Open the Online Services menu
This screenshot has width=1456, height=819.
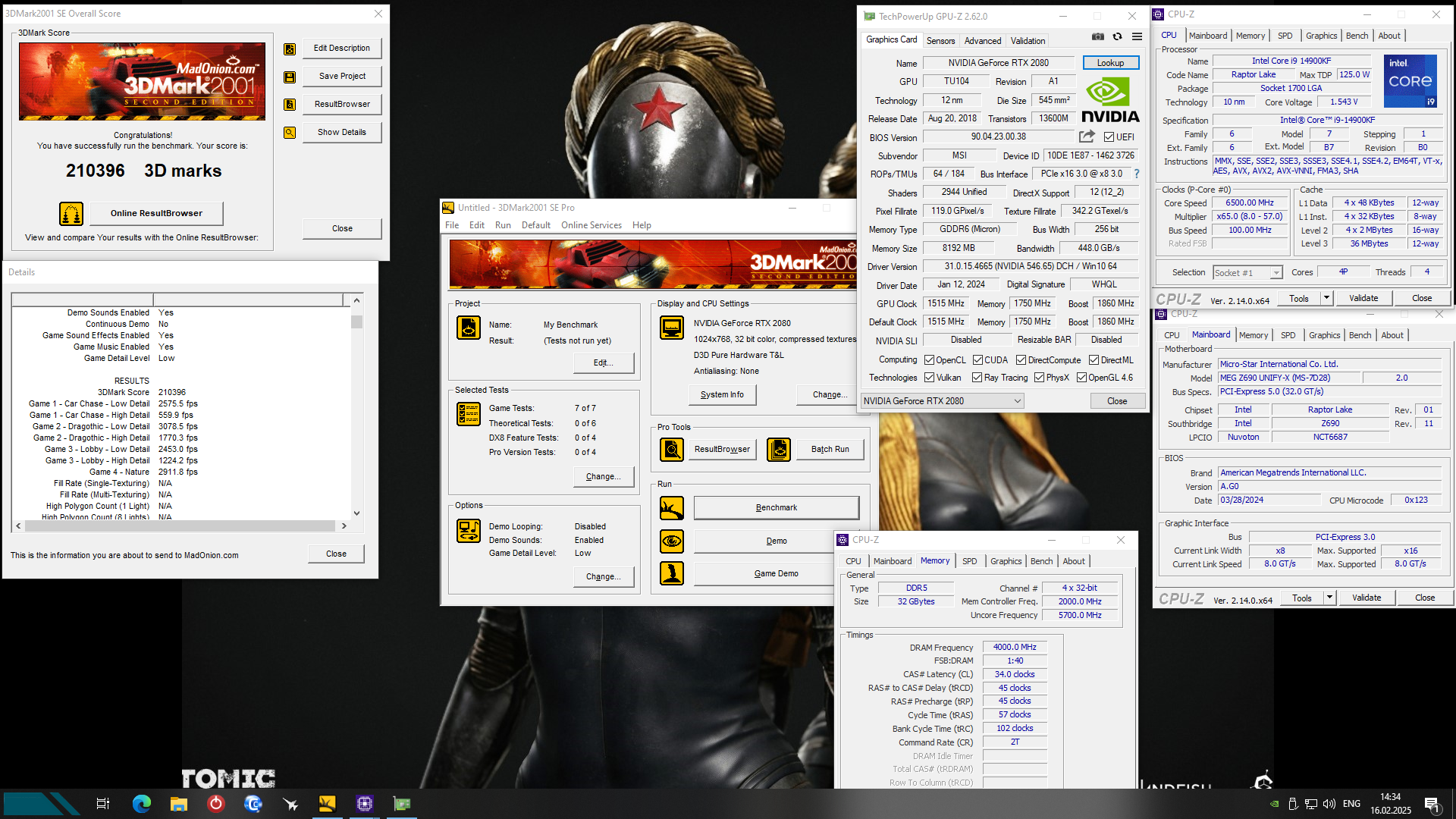[x=591, y=225]
